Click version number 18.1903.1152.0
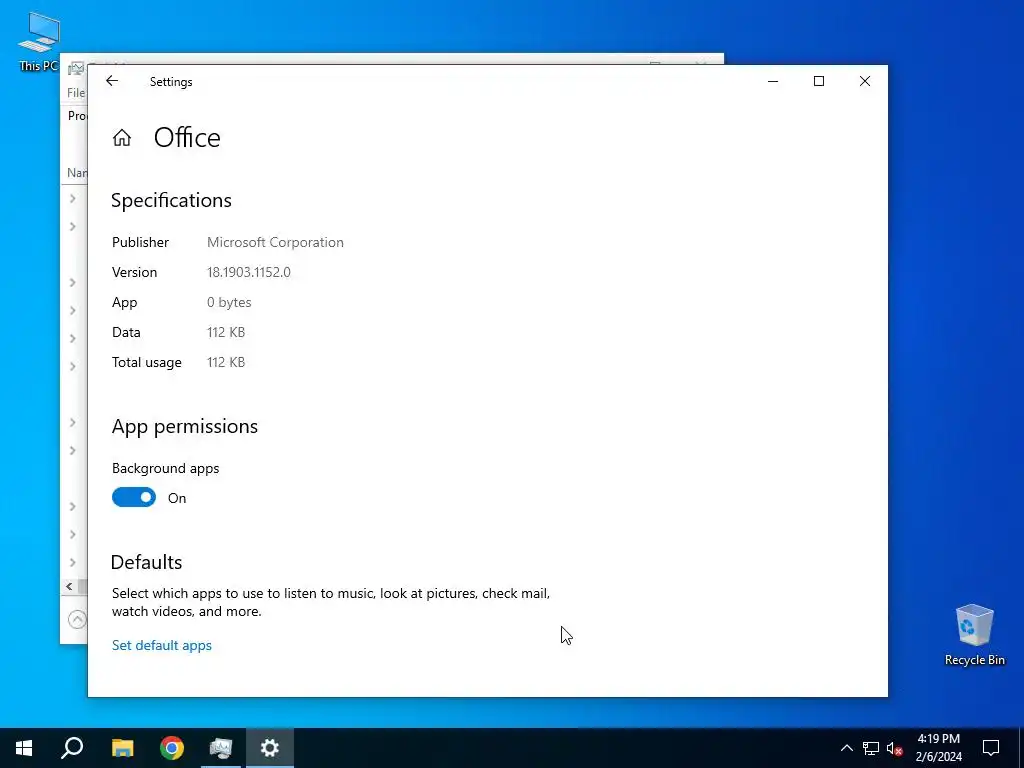The width and height of the screenshot is (1024, 768). tap(249, 272)
